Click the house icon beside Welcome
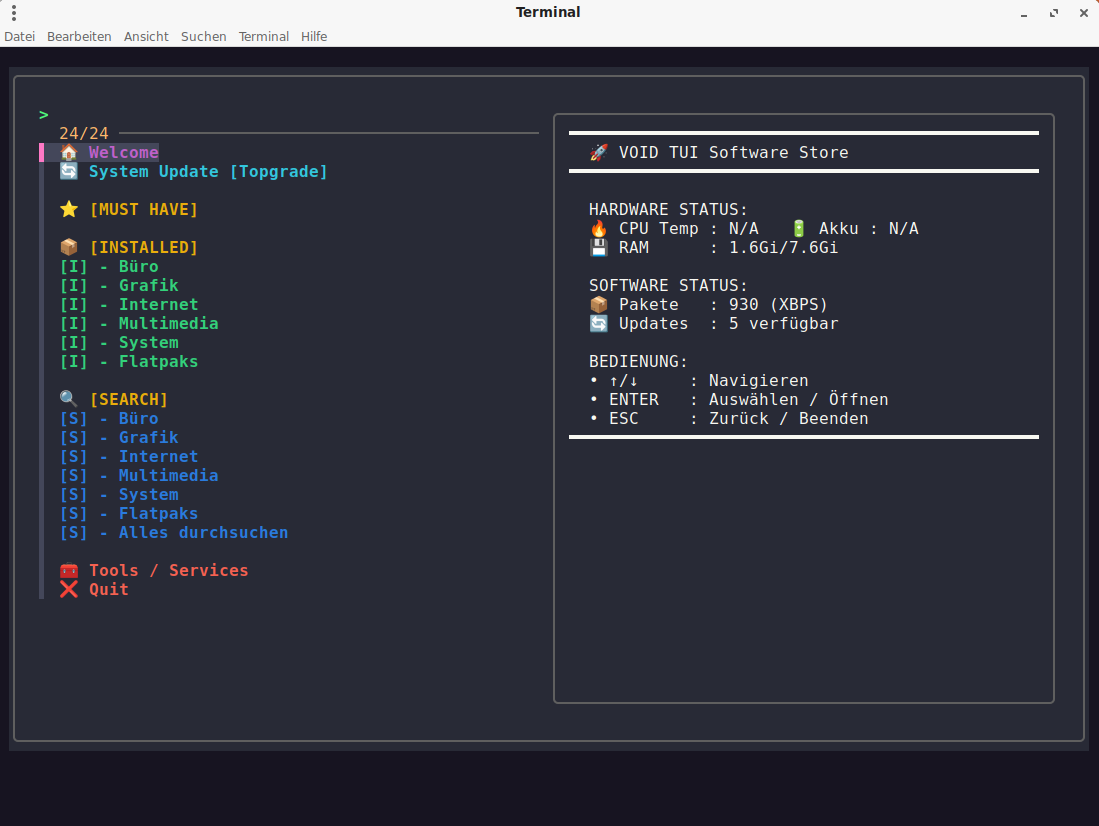The image size is (1099, 826). tap(68, 153)
